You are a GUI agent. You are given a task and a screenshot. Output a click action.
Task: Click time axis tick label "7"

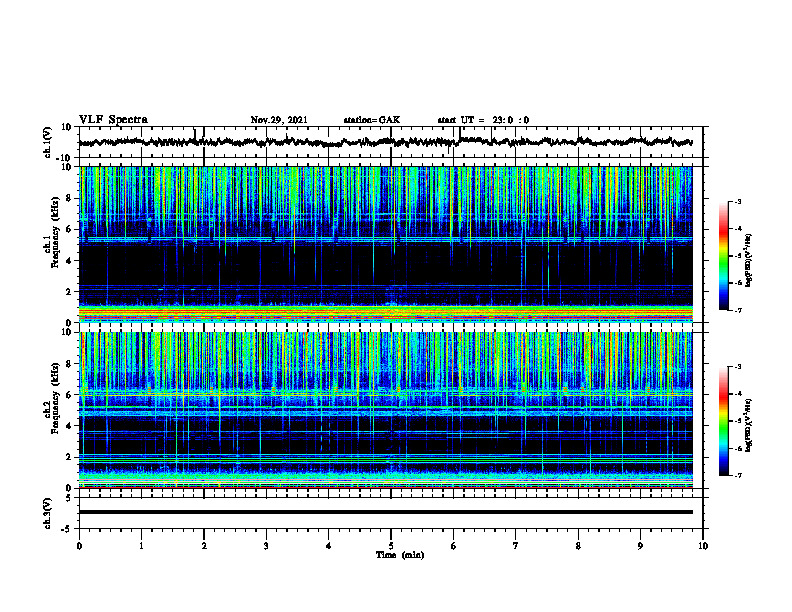click(x=516, y=546)
